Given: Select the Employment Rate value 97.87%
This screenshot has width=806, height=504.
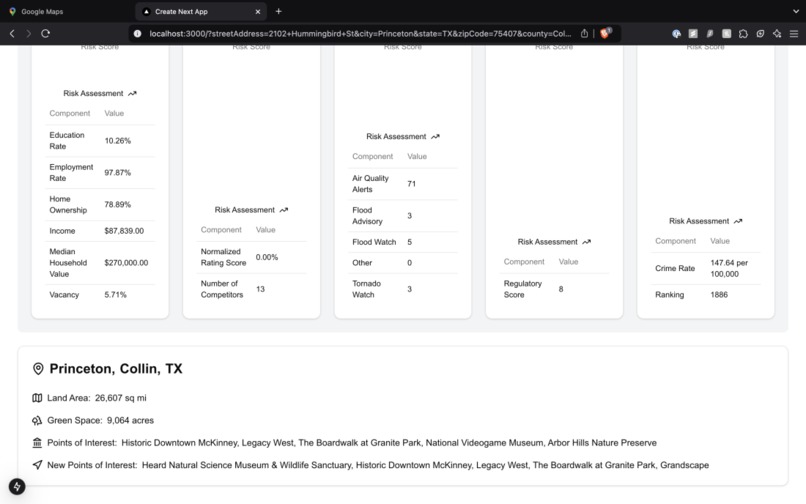Looking at the screenshot, I should pyautogui.click(x=118, y=172).
